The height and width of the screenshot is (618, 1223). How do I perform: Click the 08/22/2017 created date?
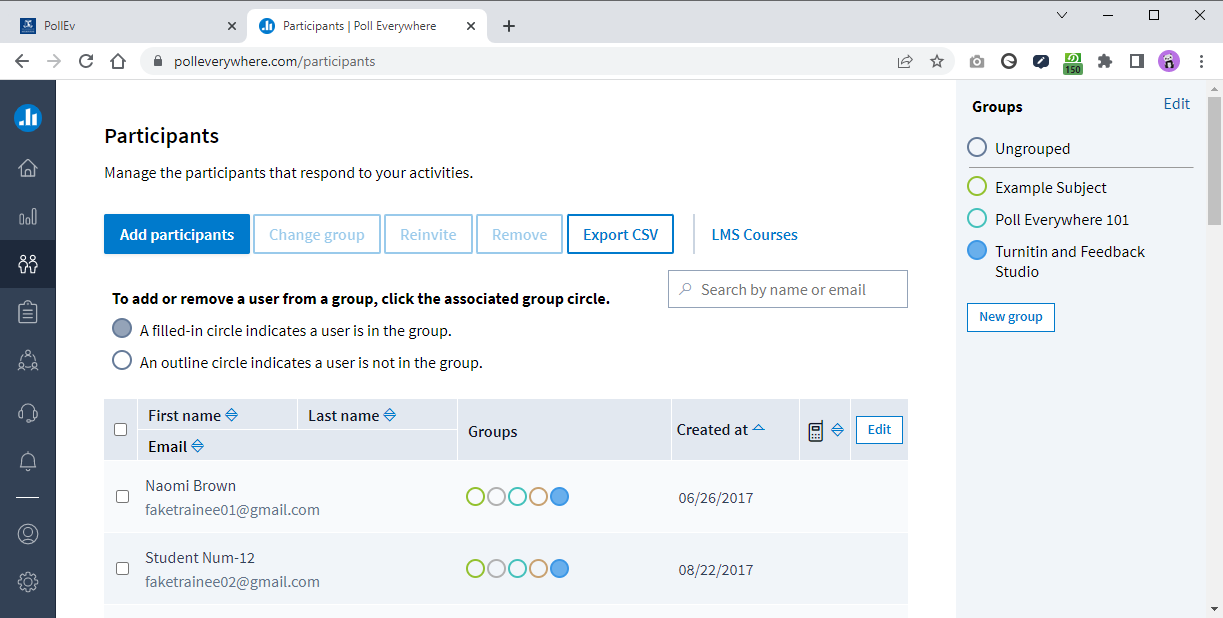pyautogui.click(x=716, y=570)
